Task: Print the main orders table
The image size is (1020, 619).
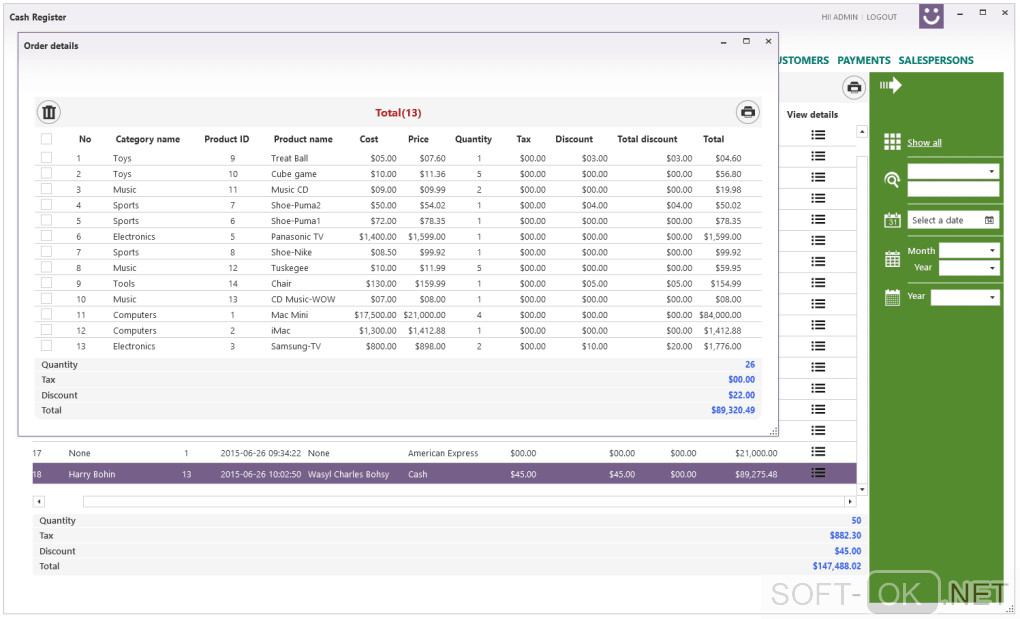Action: point(853,87)
